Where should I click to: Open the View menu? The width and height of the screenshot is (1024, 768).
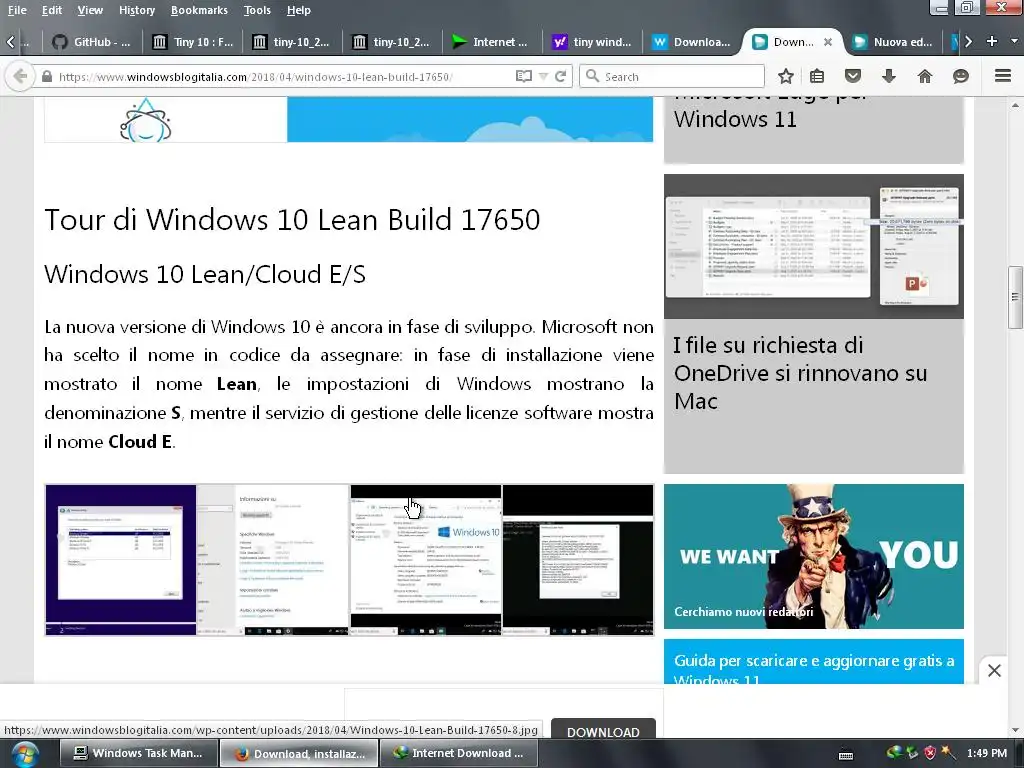(90, 10)
